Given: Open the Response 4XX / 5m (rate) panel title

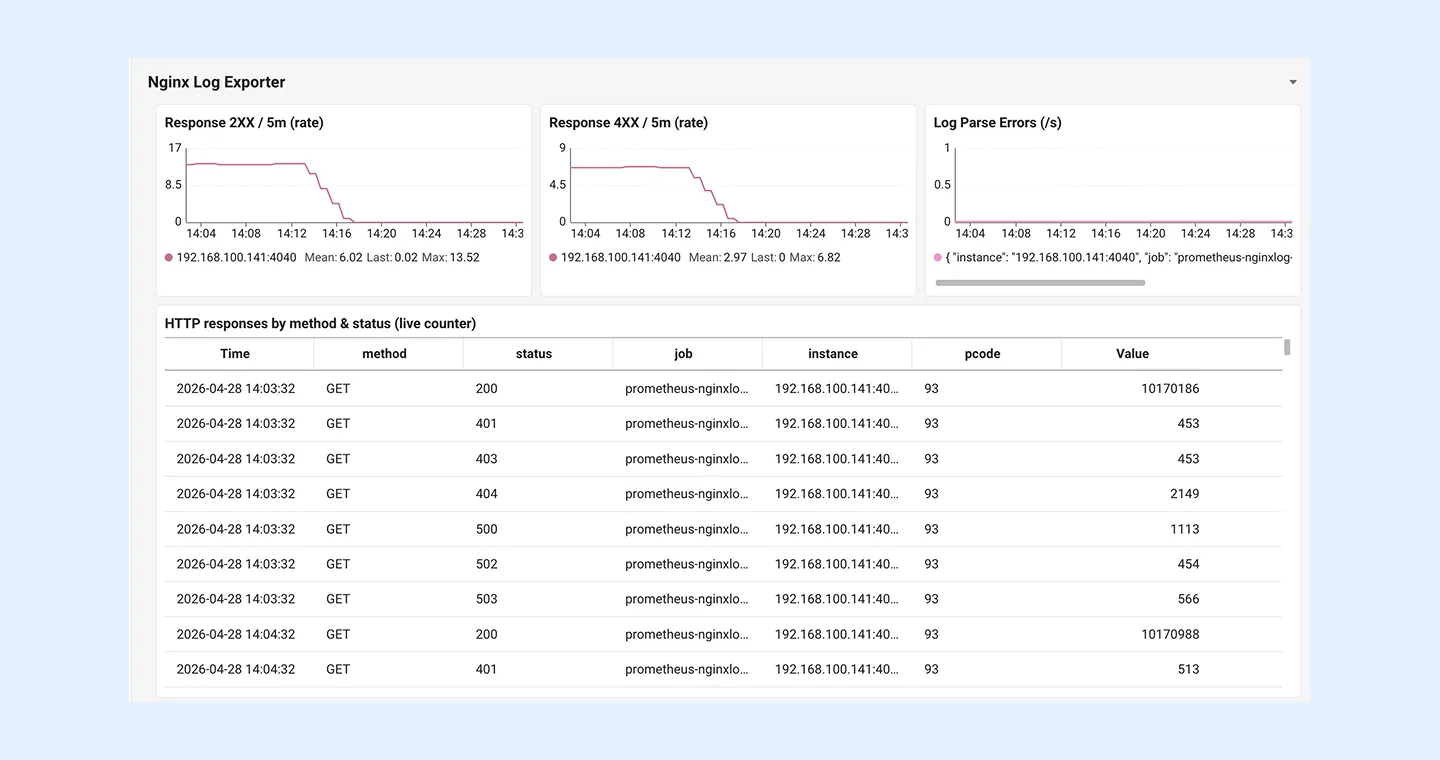Looking at the screenshot, I should (628, 123).
